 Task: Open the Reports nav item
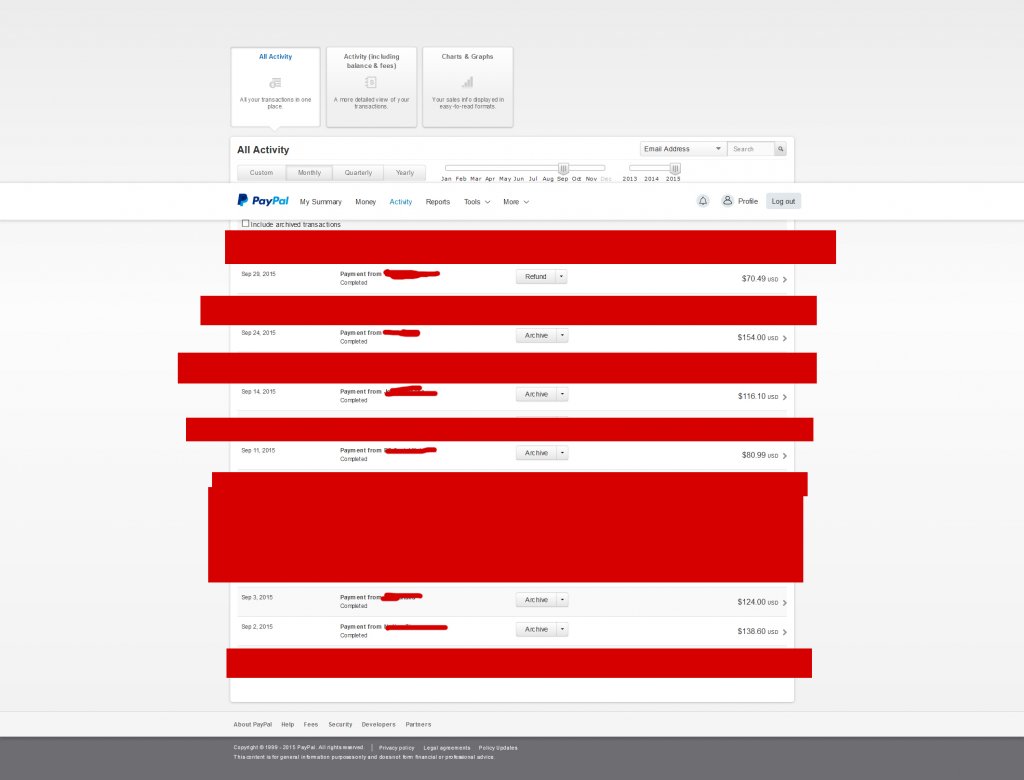click(x=438, y=202)
